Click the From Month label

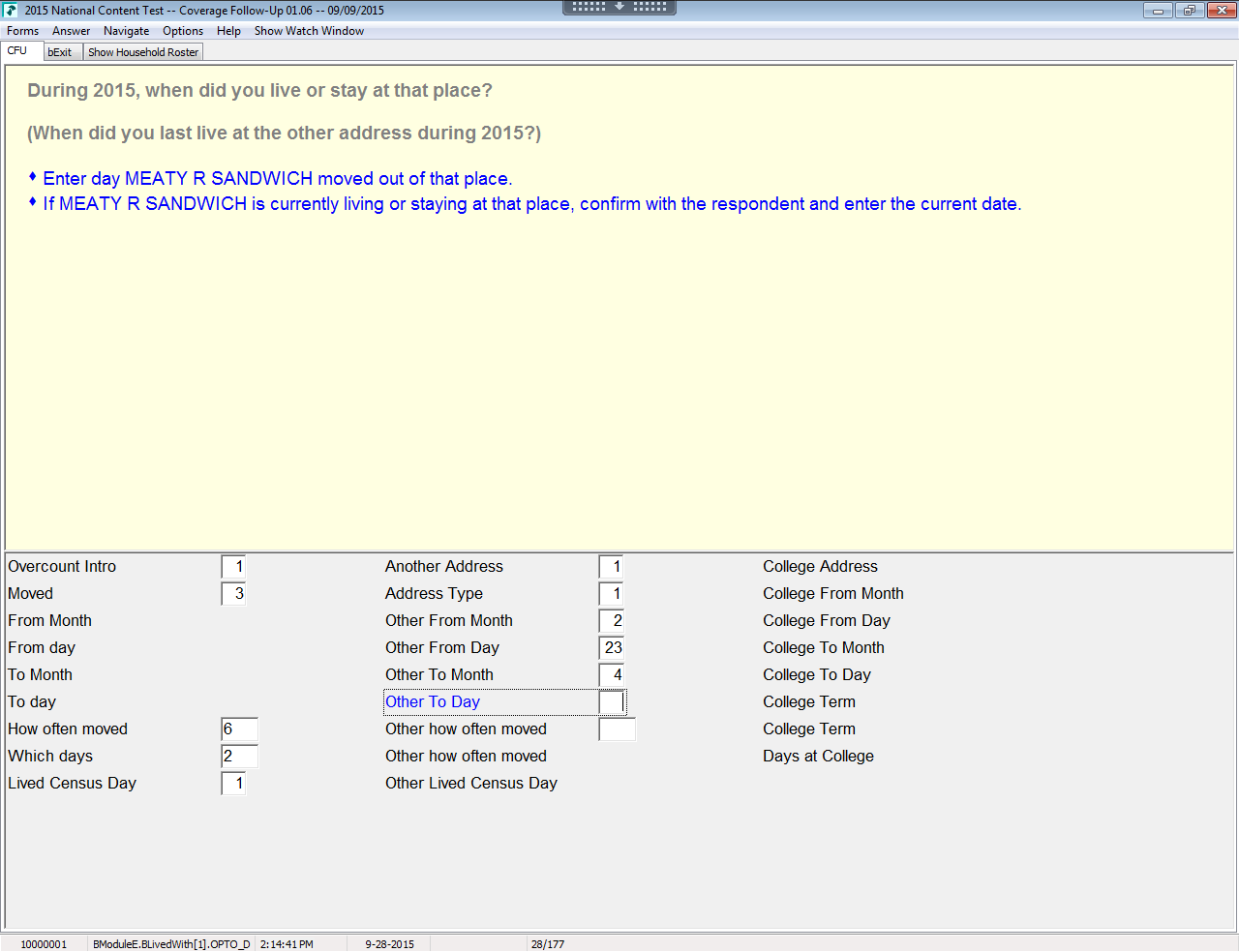click(x=49, y=621)
